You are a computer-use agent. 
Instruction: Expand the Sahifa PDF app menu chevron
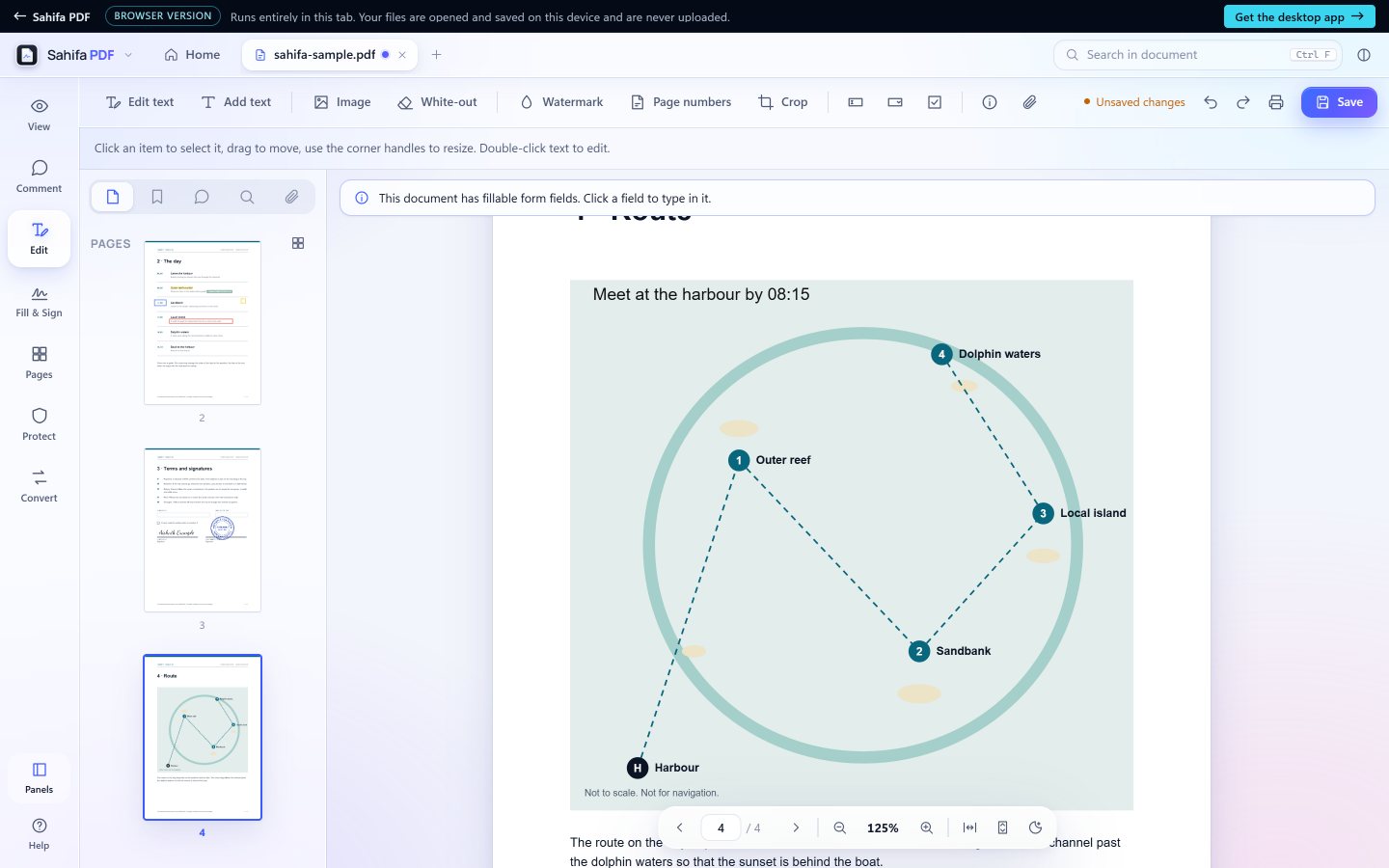128,55
